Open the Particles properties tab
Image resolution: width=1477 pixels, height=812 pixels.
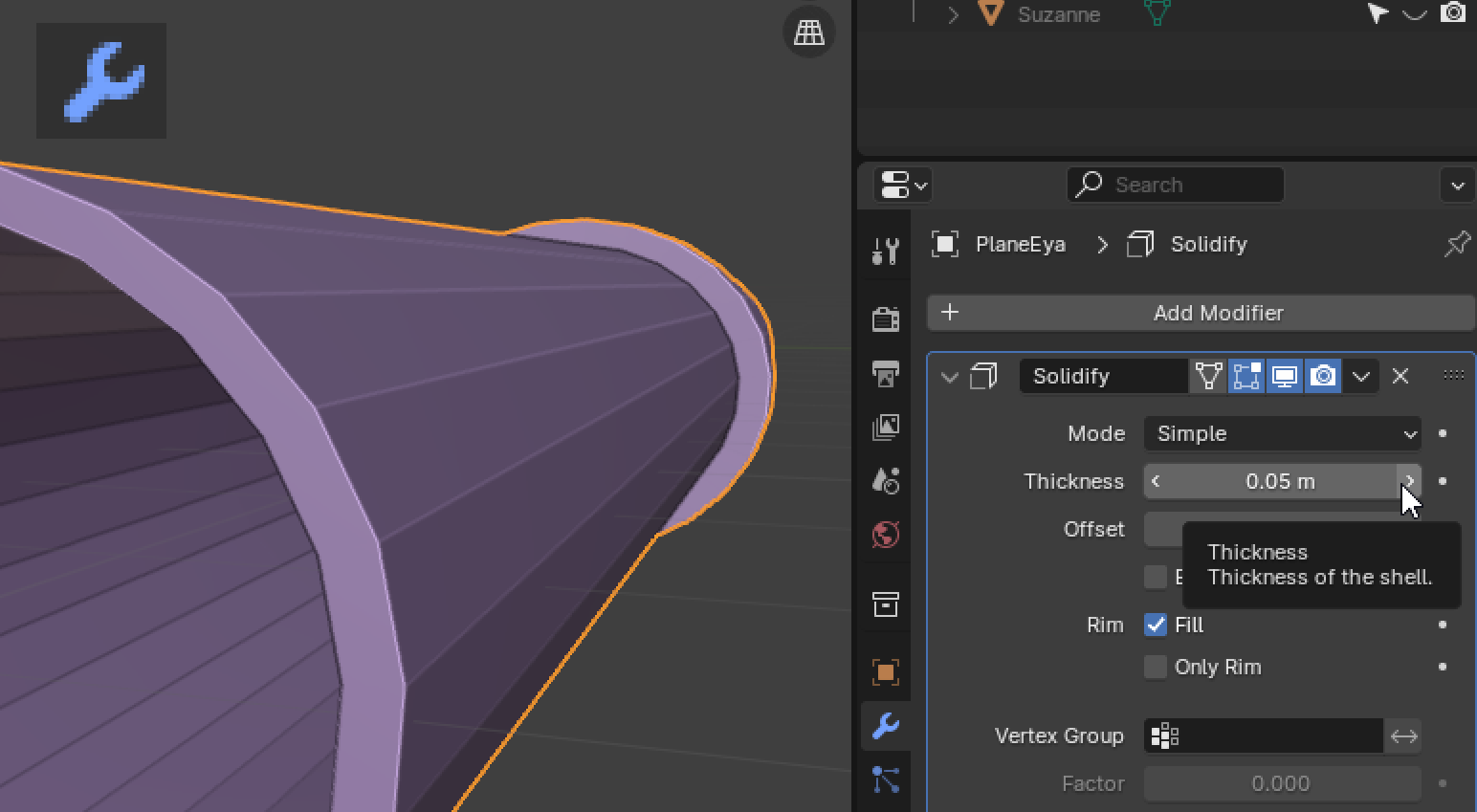pos(886,779)
